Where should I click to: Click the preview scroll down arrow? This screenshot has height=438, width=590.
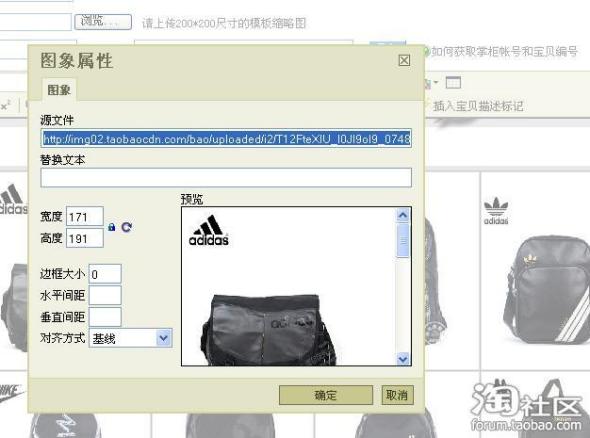pos(403,359)
